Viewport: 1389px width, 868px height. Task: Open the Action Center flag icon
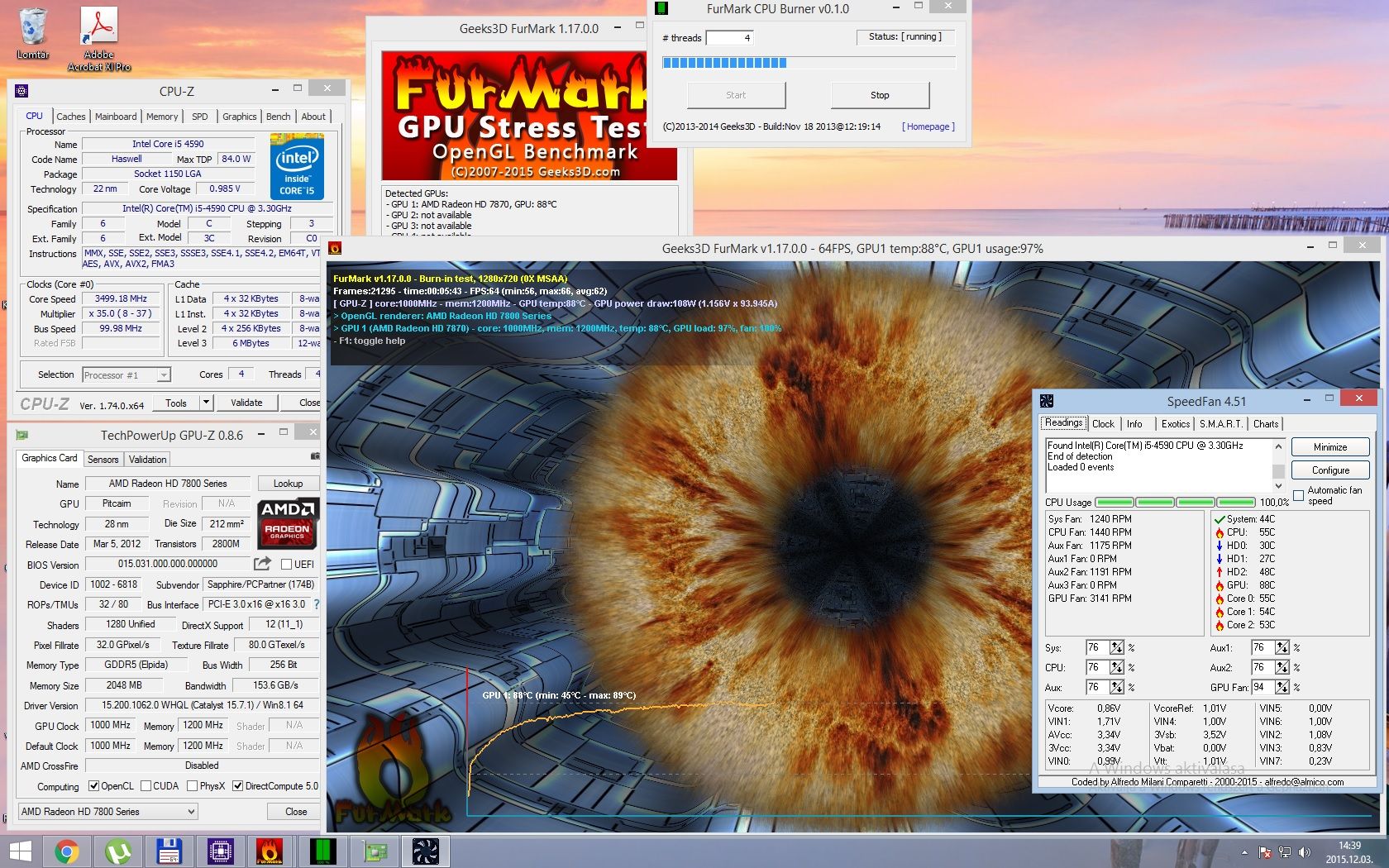click(1265, 852)
